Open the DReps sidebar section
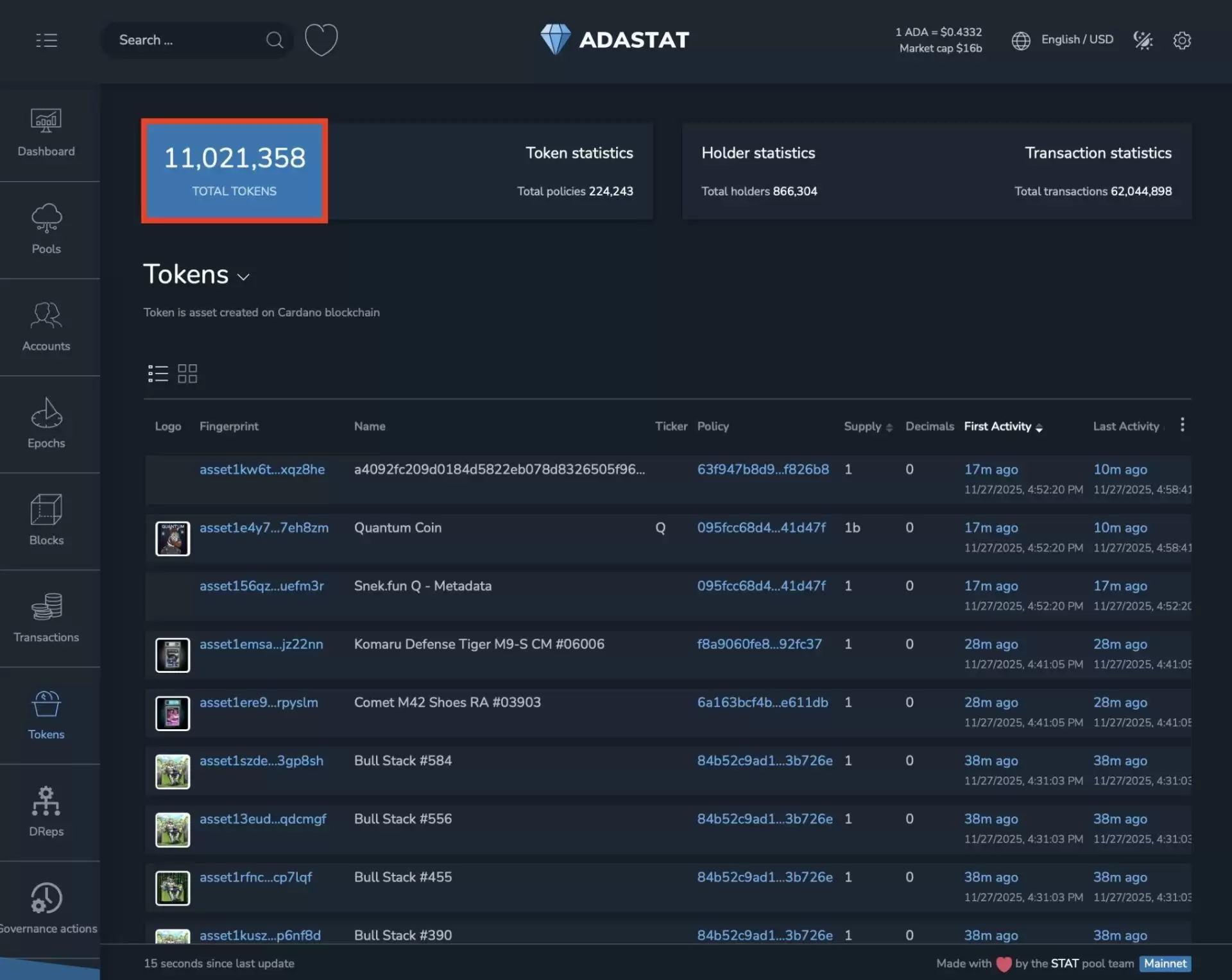Screen dimensions: 1232x980 click(46, 812)
